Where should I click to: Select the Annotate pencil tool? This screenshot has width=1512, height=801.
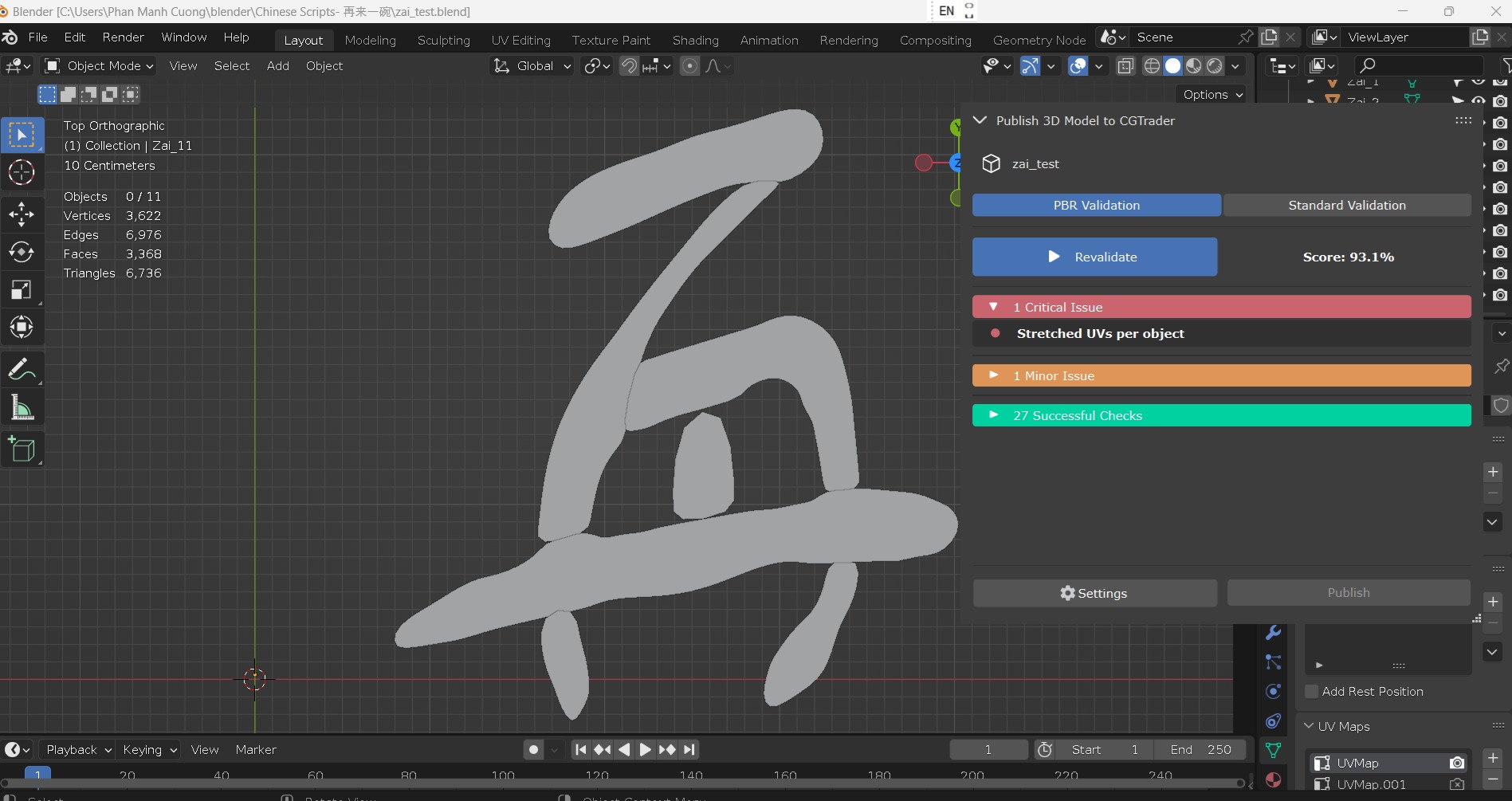[x=22, y=370]
